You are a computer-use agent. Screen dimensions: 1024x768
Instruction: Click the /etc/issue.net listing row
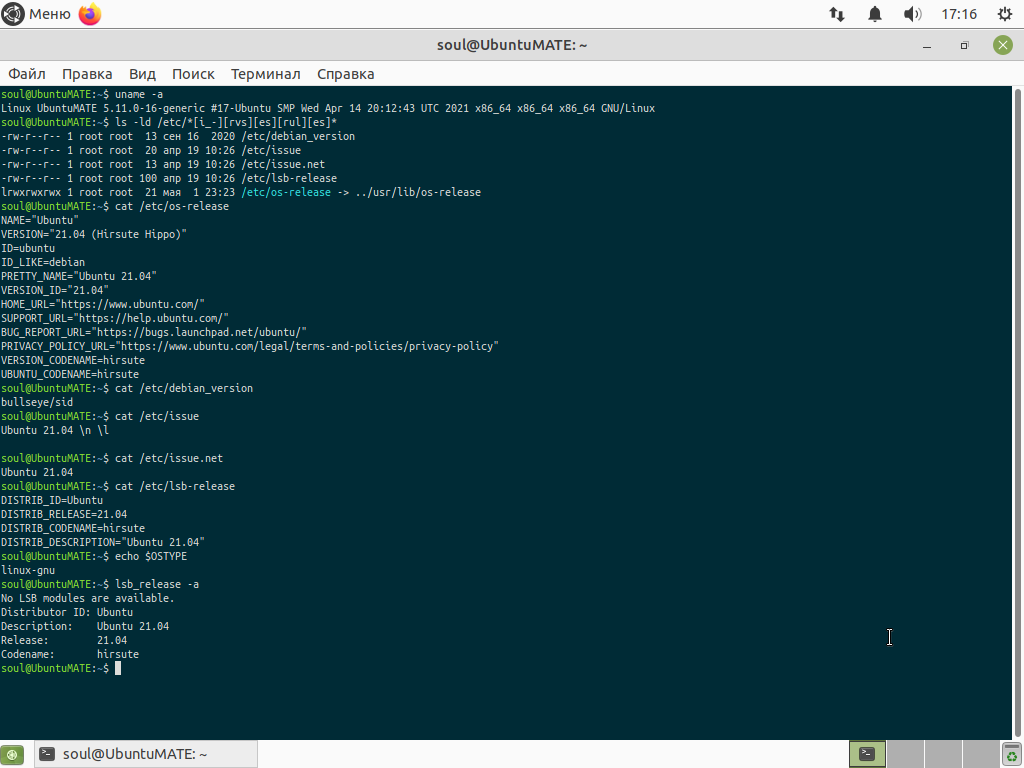click(x=163, y=165)
